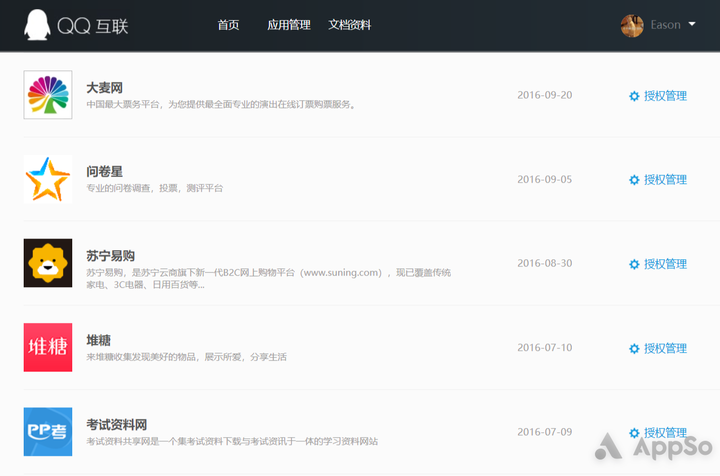Click the gear icon in 苏宁易购 row
Screen dimensions: 720x476
[634, 264]
